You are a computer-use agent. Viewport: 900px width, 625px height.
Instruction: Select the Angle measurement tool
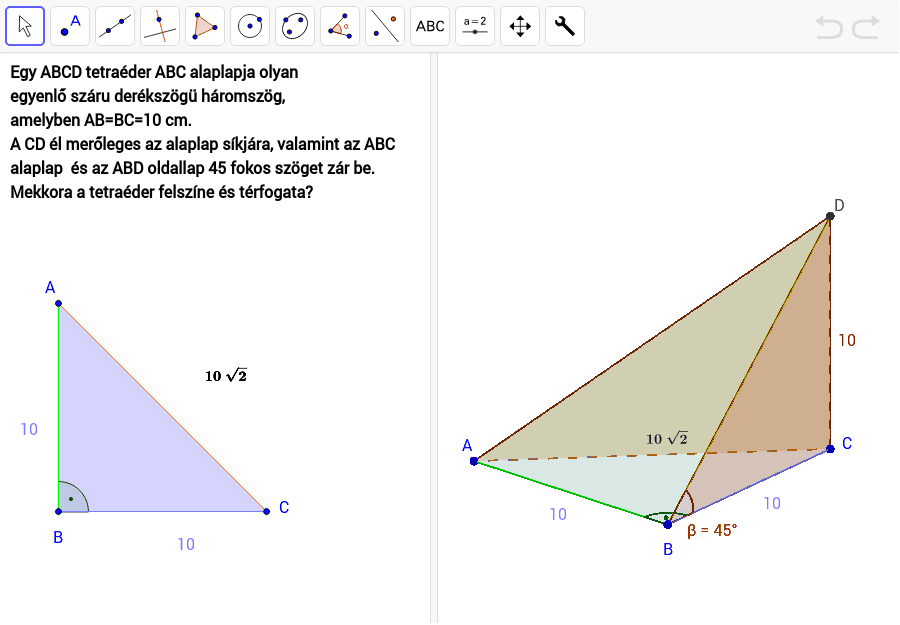click(x=340, y=26)
